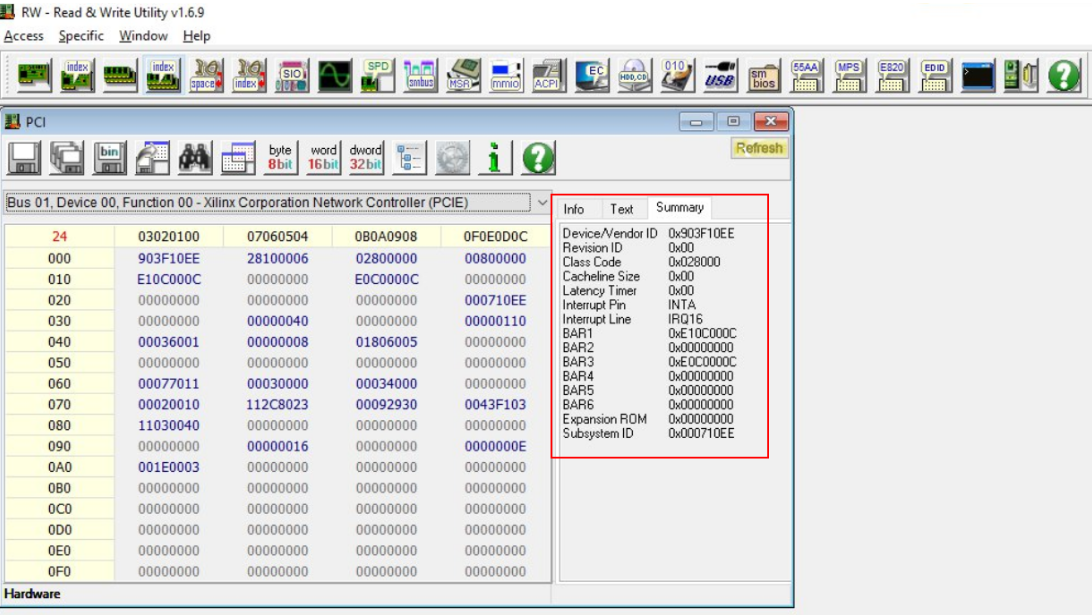Click the Save floppy icon in PCI window
The height and width of the screenshot is (615, 1092).
[x=24, y=157]
